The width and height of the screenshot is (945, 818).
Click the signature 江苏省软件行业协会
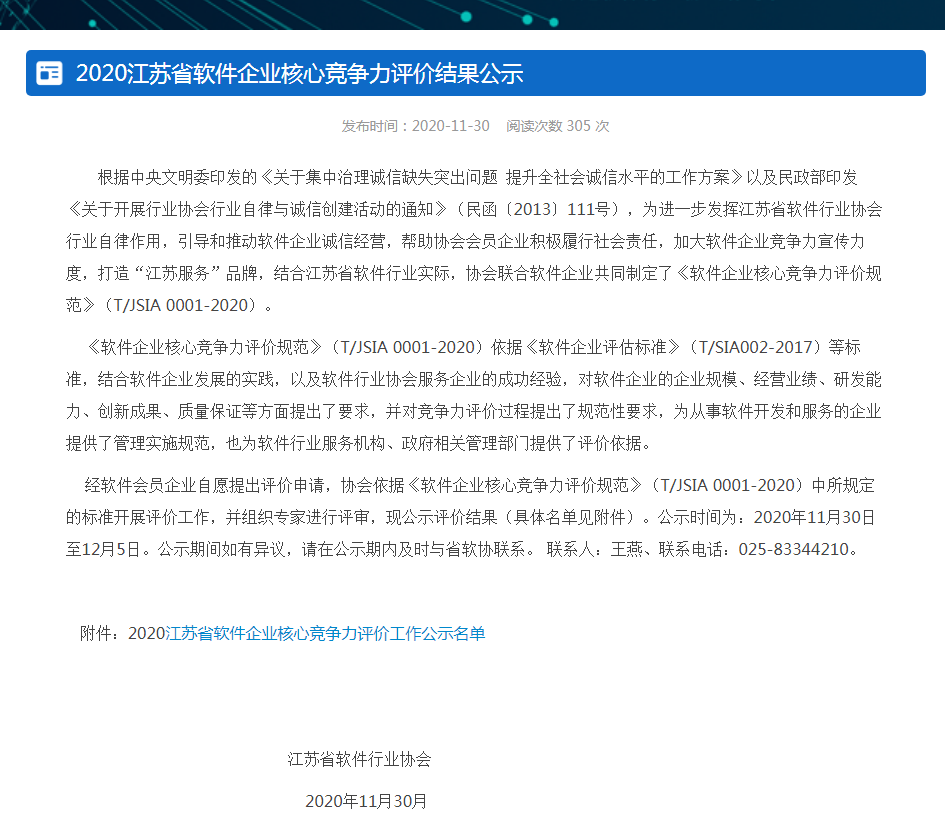tap(359, 760)
